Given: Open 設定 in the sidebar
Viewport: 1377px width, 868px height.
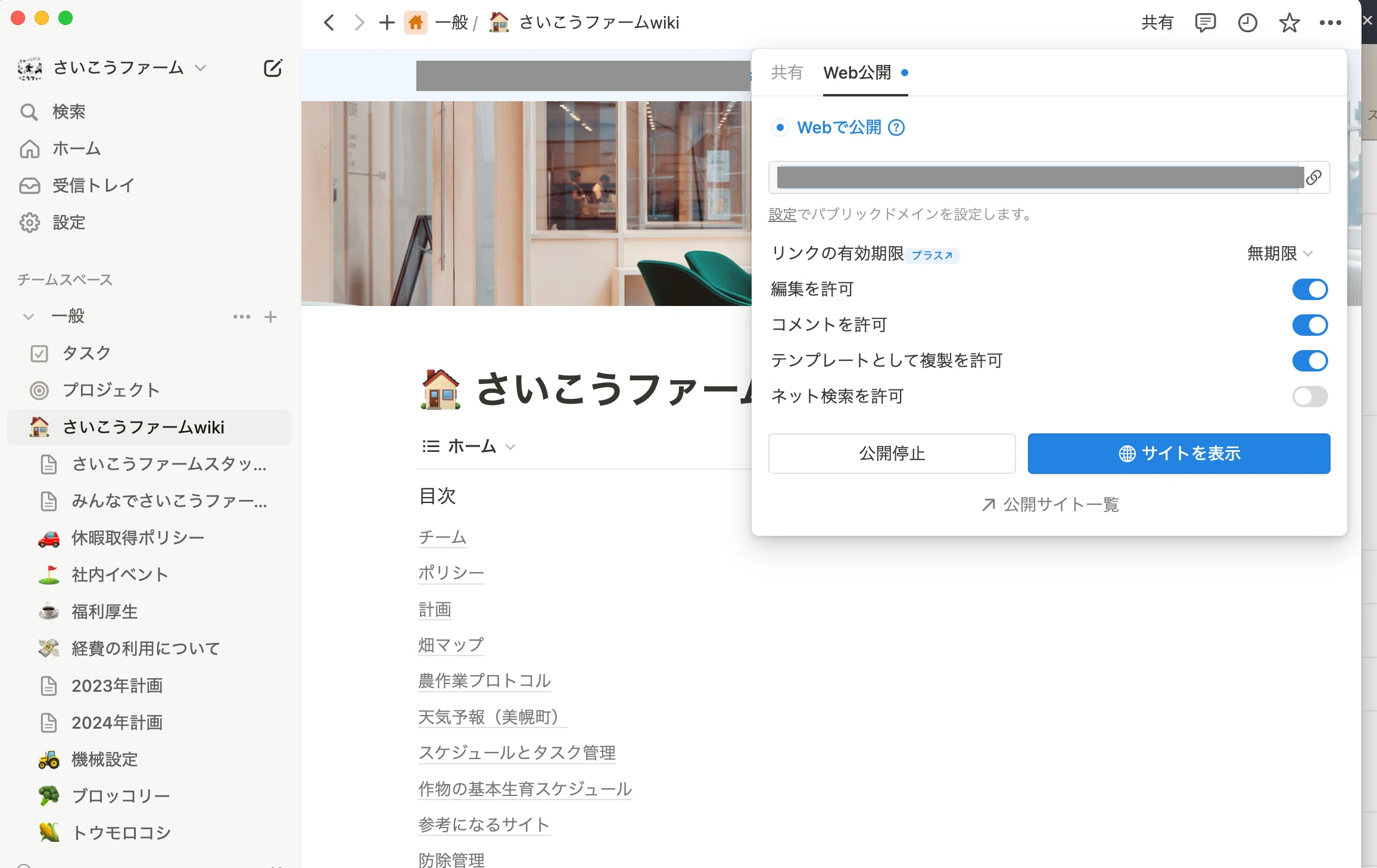Looking at the screenshot, I should [69, 223].
